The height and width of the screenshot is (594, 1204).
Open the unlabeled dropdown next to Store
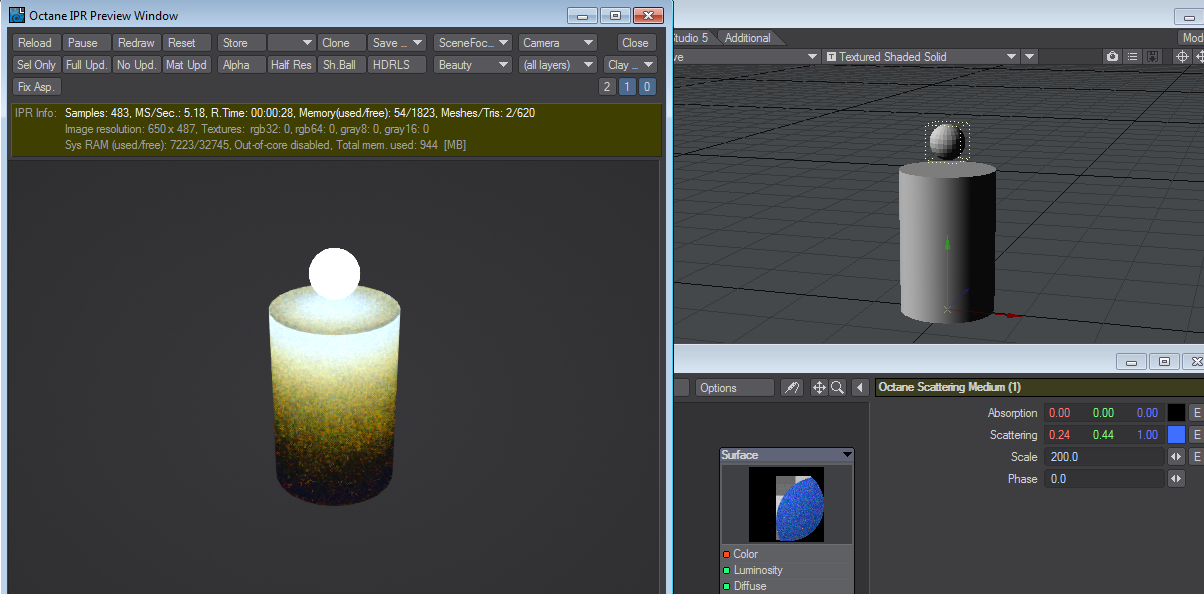pos(291,43)
